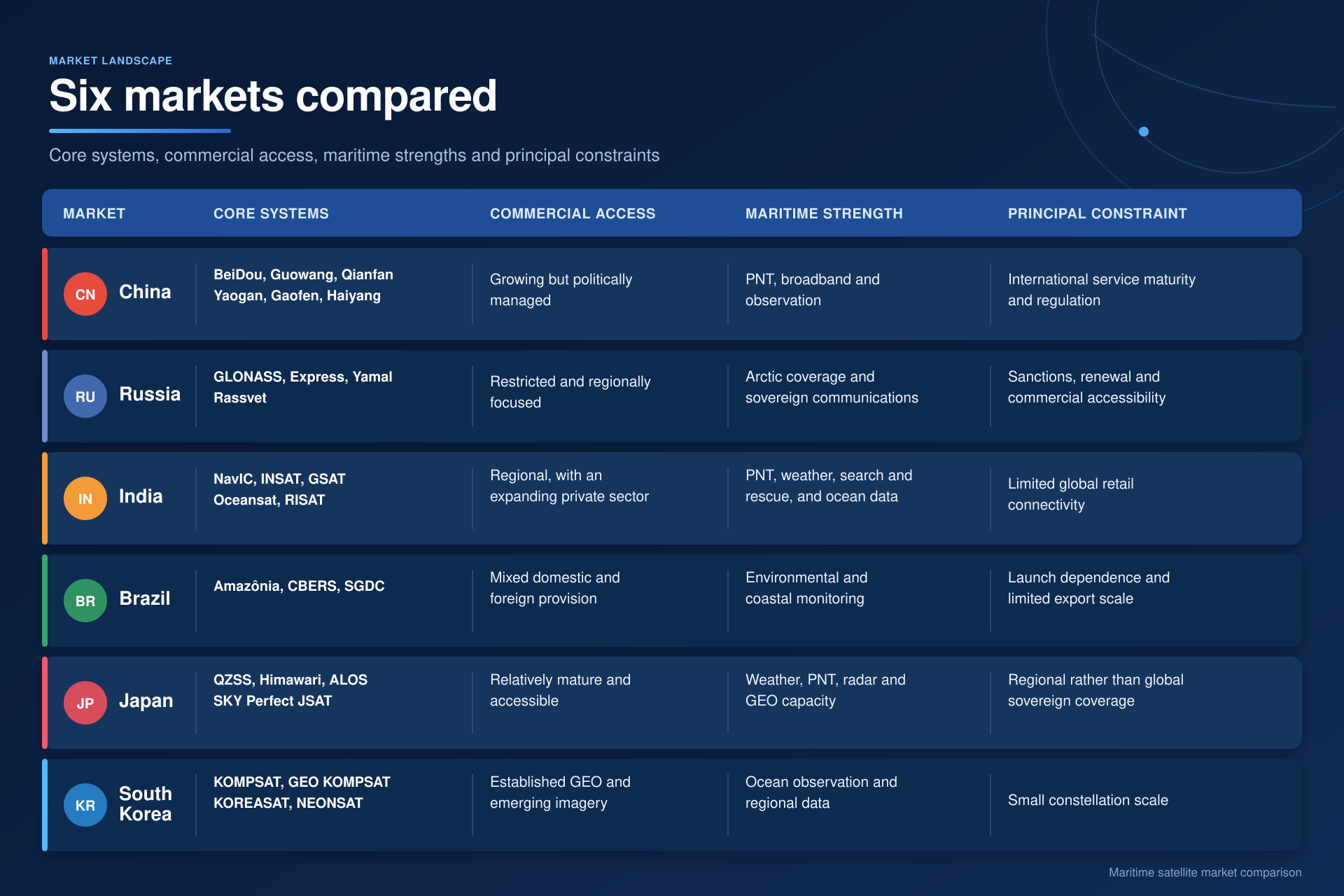The image size is (1344, 896).
Task: Click 'Small constellation scale' cell
Action: click(x=1088, y=800)
